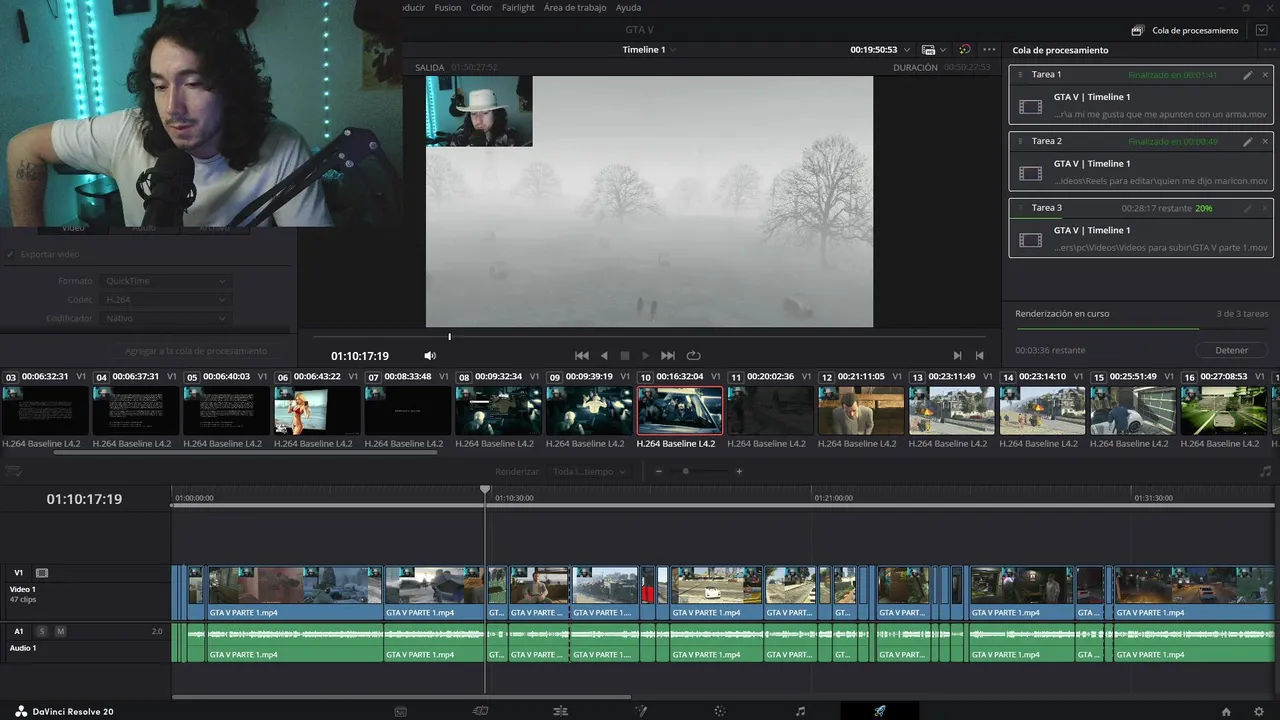Open the Fusion page icon
1280x720 pixels.
641,711
